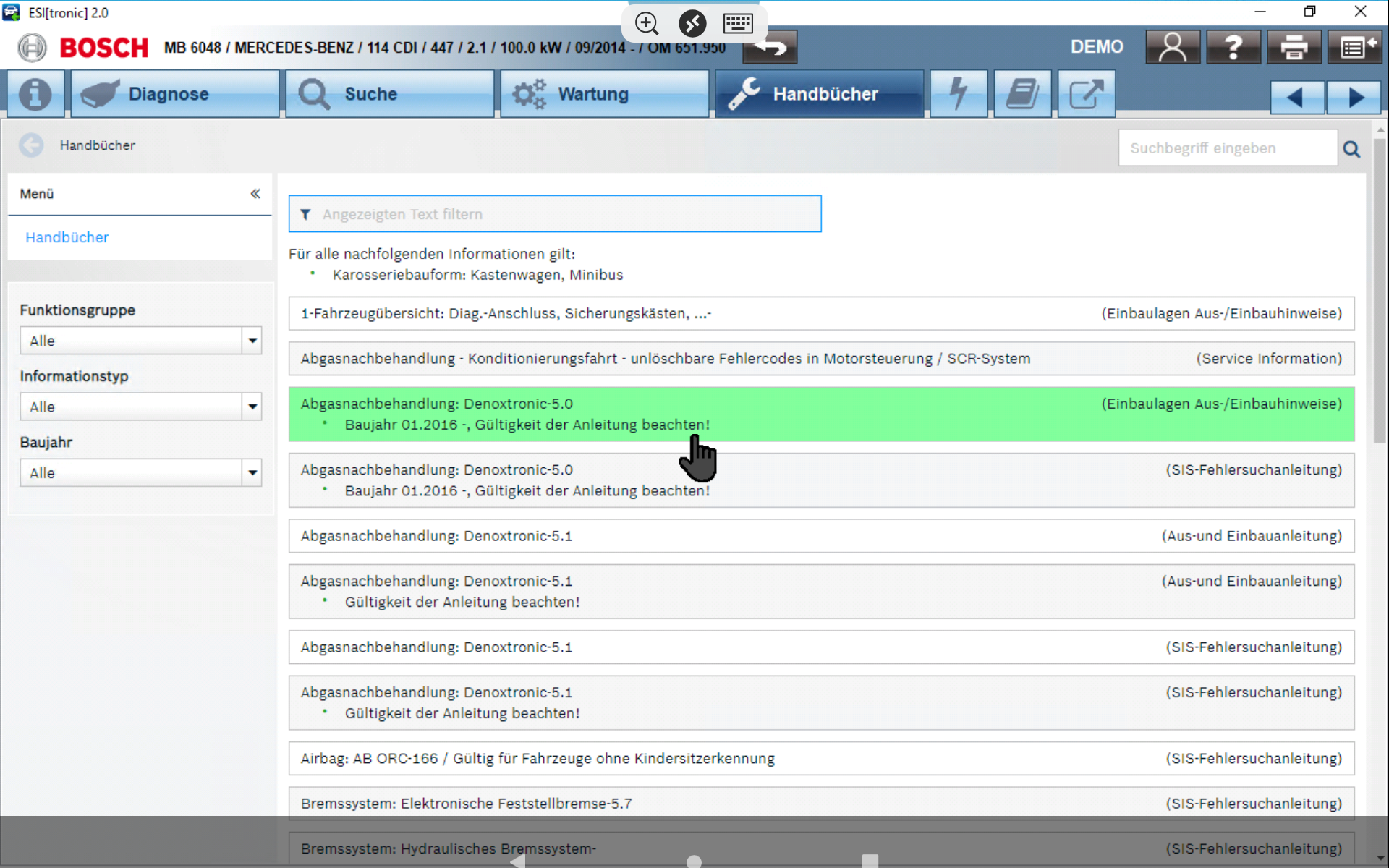Switch to the Diagnose tab

(174, 94)
